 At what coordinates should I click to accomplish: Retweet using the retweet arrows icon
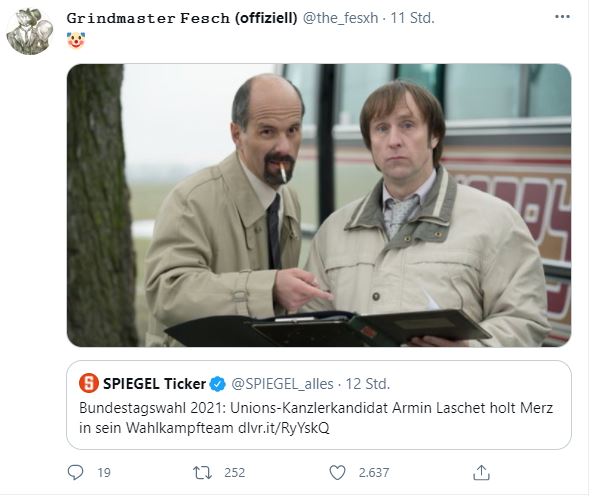point(199,471)
